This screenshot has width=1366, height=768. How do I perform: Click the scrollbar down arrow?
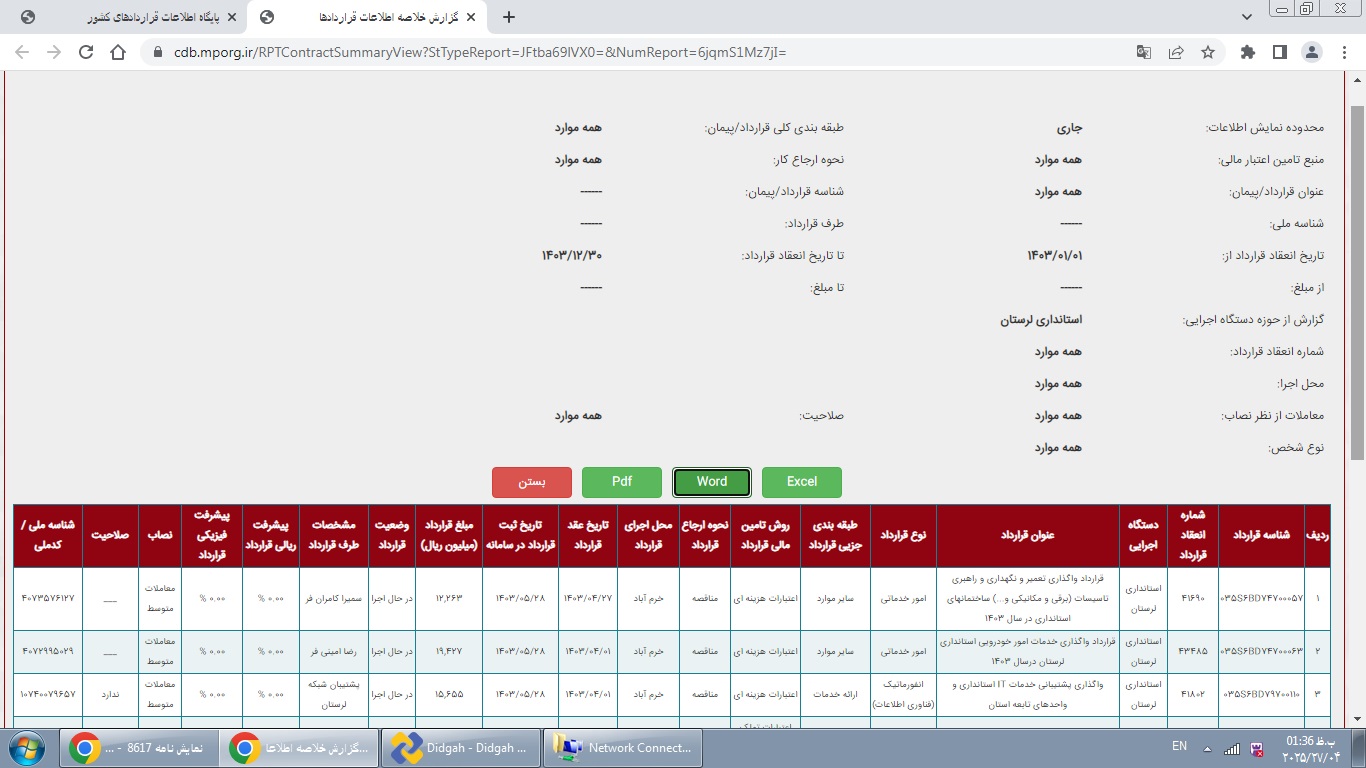tap(1357, 719)
